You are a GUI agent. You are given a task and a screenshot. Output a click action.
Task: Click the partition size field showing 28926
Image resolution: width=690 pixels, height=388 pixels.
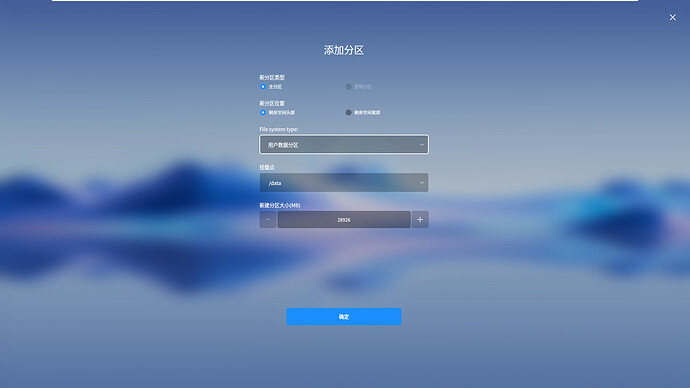[x=344, y=220]
